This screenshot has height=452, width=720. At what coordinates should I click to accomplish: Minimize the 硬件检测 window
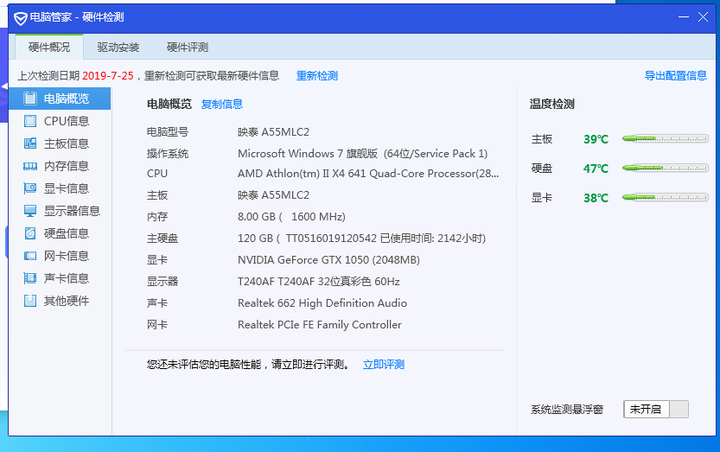tap(683, 17)
